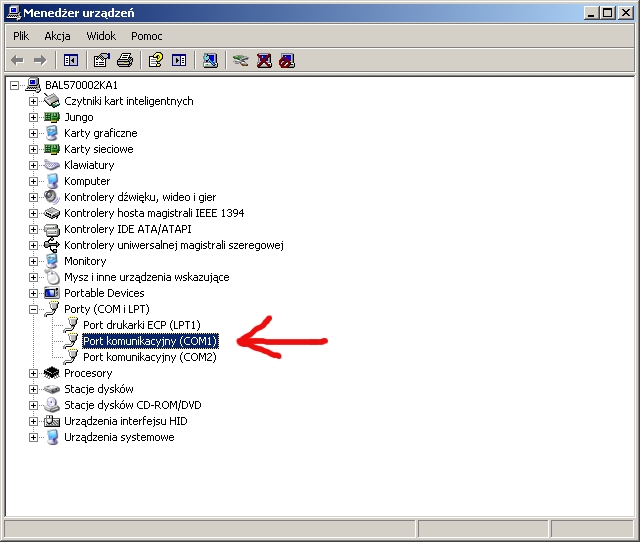Toggle the console tree pane icon
640x542 pixels.
71,60
